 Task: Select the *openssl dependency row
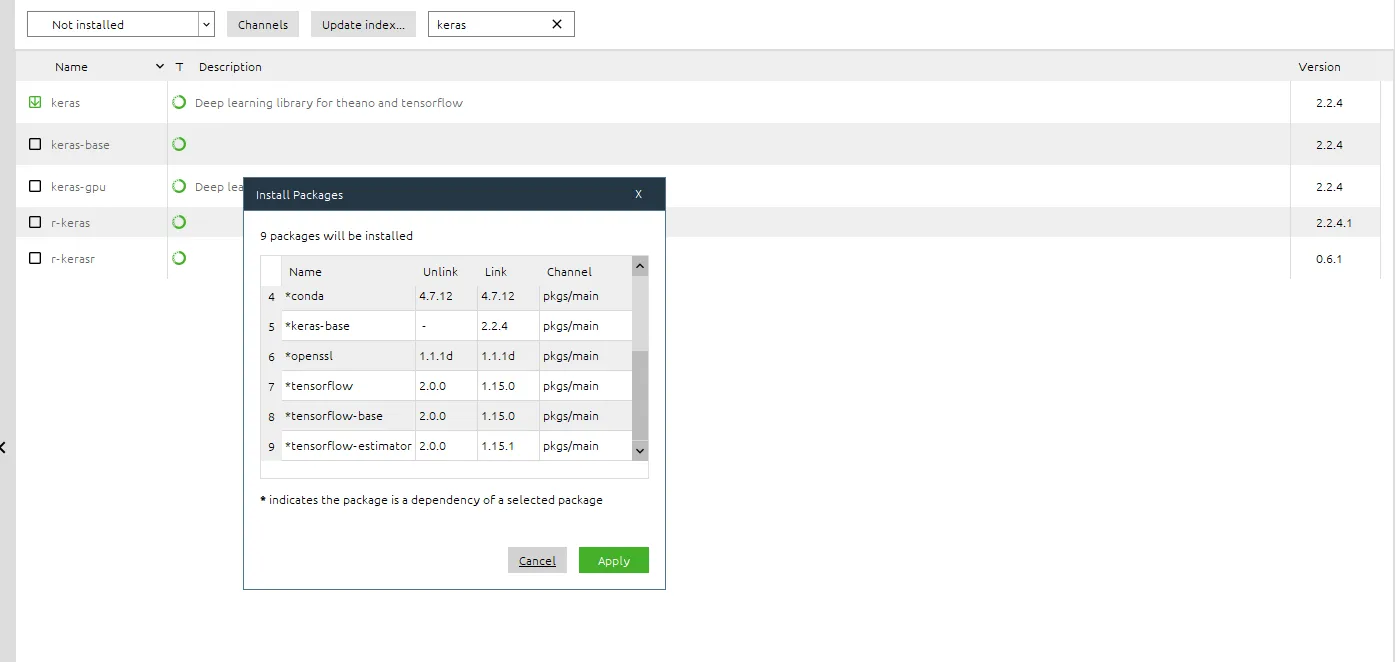click(x=446, y=356)
